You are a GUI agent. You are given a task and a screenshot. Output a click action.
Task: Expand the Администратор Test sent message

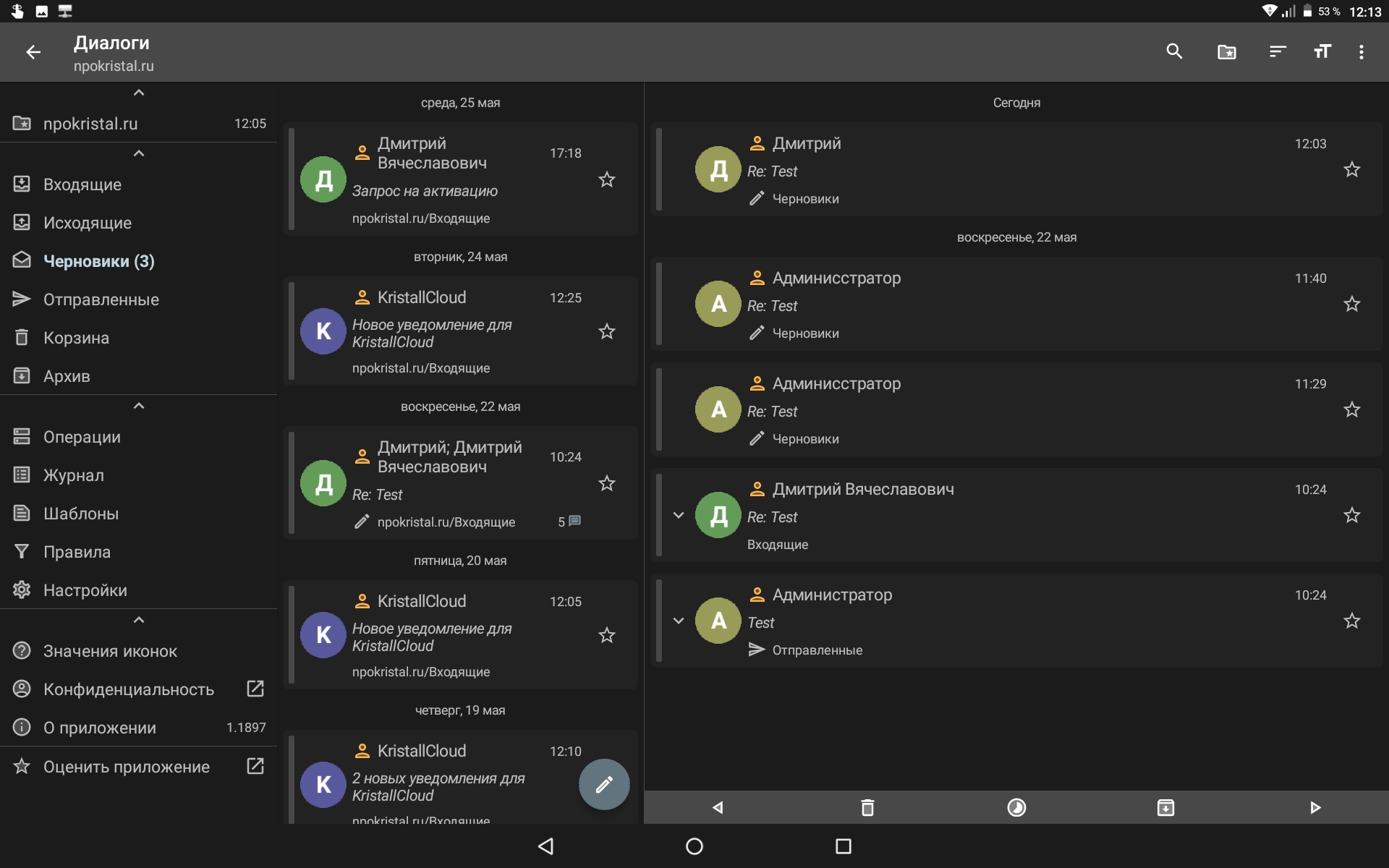click(679, 621)
